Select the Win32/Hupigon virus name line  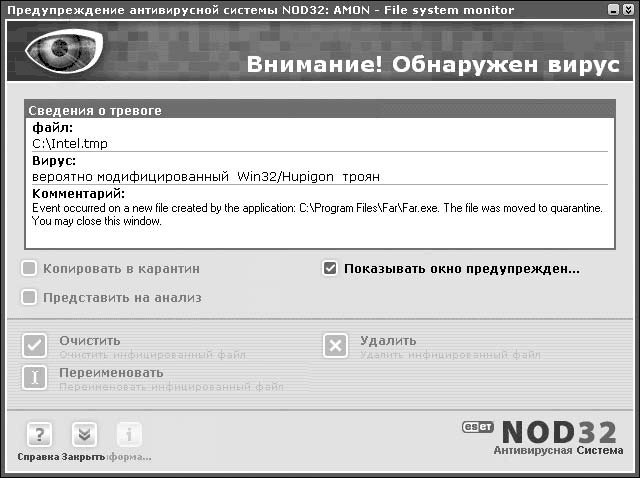206,176
